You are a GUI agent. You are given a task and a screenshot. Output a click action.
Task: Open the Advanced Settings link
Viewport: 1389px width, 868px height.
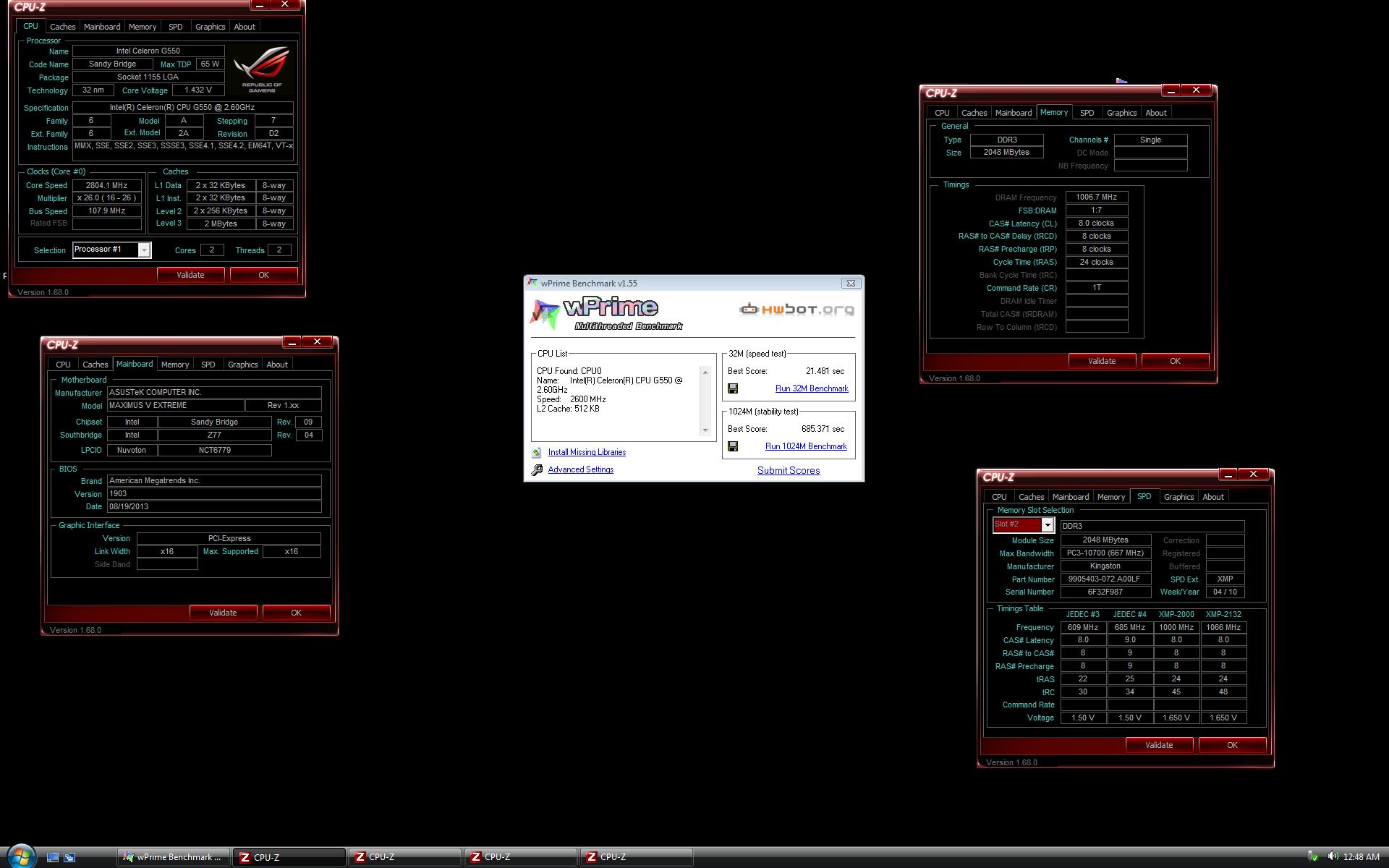[x=581, y=469]
